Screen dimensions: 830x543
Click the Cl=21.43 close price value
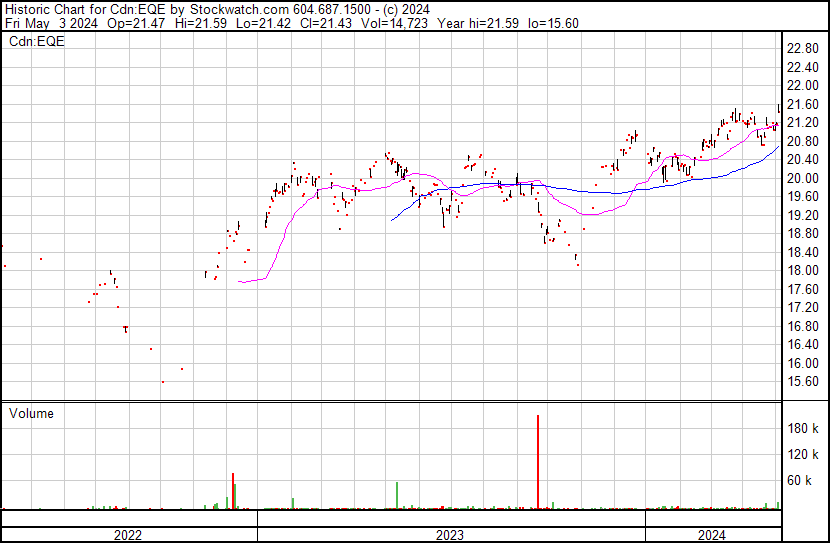[x=326, y=23]
